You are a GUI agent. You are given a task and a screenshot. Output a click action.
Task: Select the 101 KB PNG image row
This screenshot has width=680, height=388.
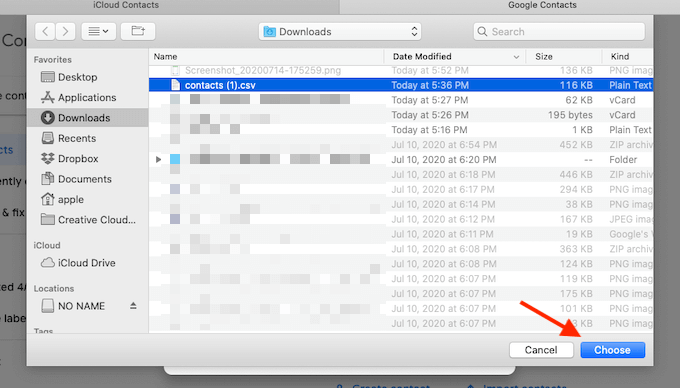click(401, 309)
